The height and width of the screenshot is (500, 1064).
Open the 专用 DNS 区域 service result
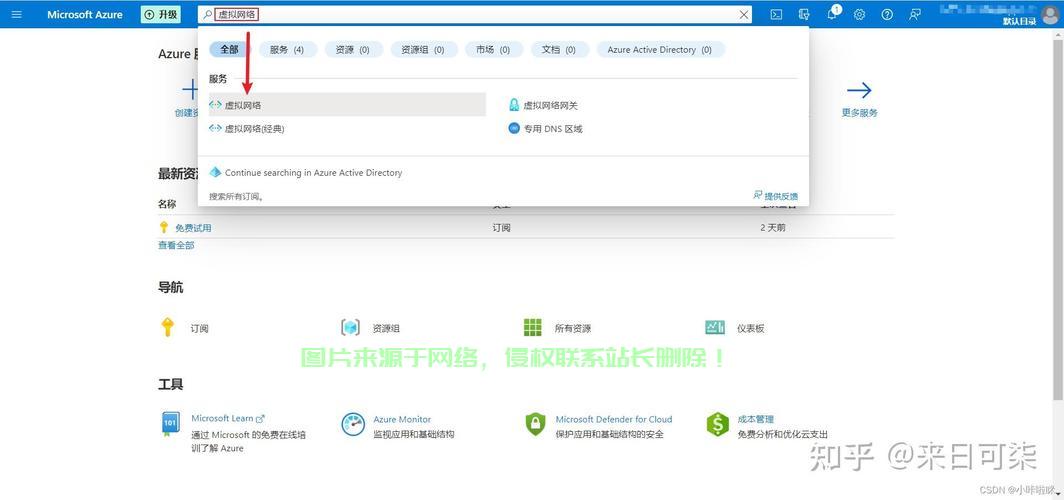click(552, 128)
